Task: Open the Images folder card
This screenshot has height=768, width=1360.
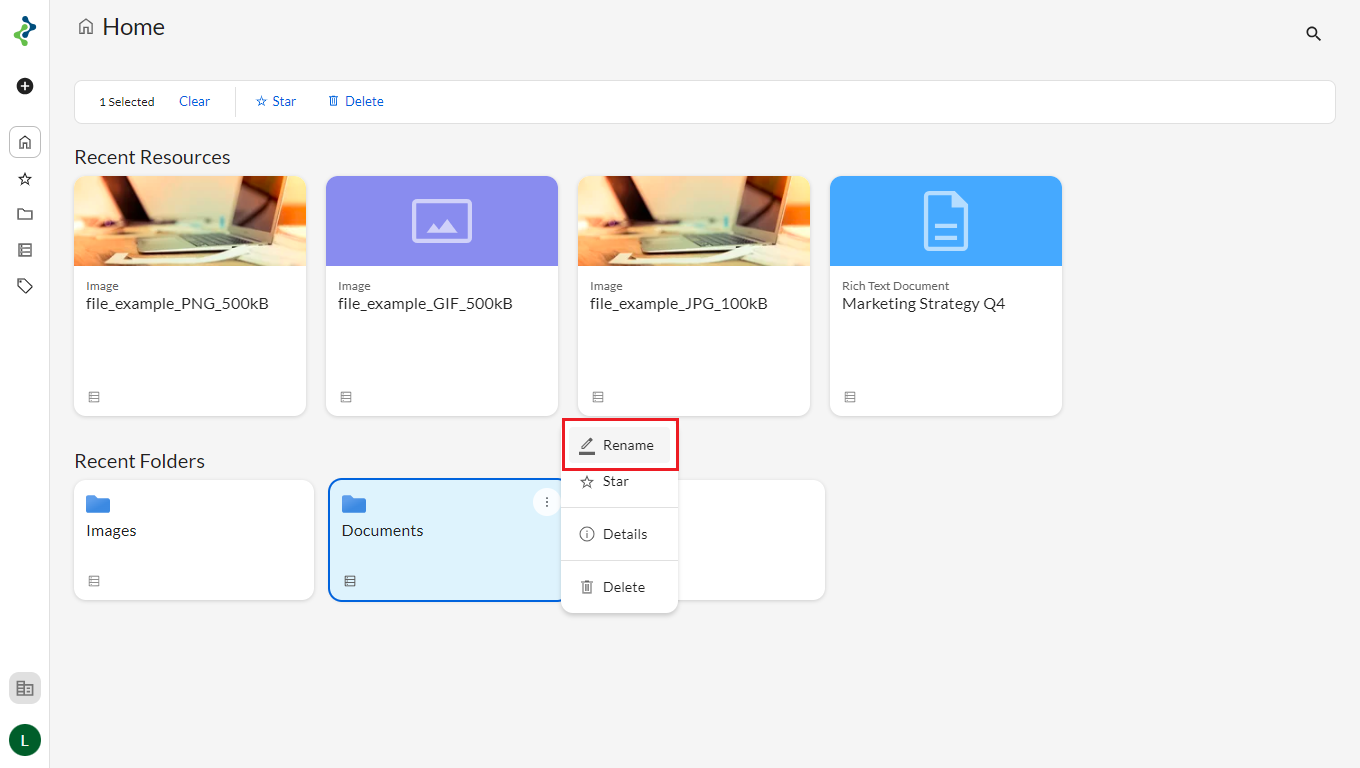Action: pos(194,540)
